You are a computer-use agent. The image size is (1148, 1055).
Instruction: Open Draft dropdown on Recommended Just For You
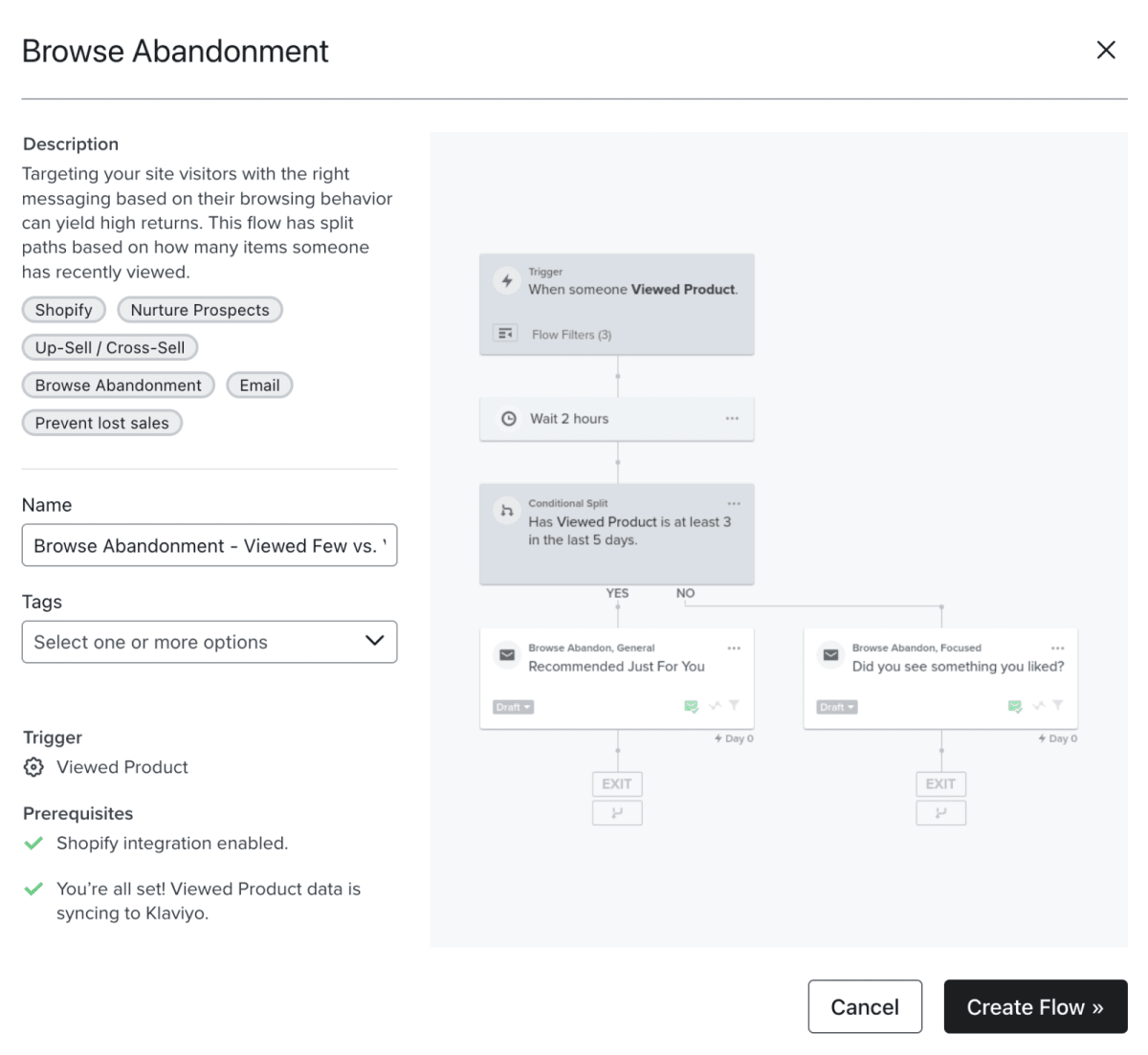click(x=513, y=707)
